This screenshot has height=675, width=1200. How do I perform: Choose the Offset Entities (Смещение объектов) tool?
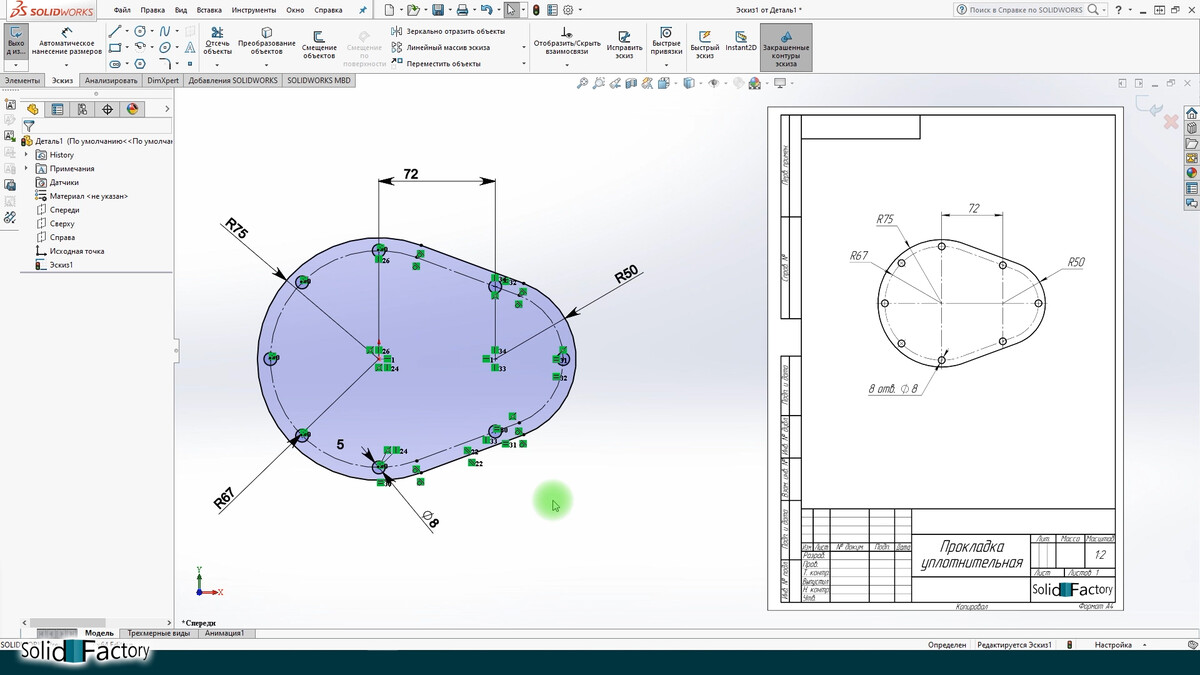319,41
